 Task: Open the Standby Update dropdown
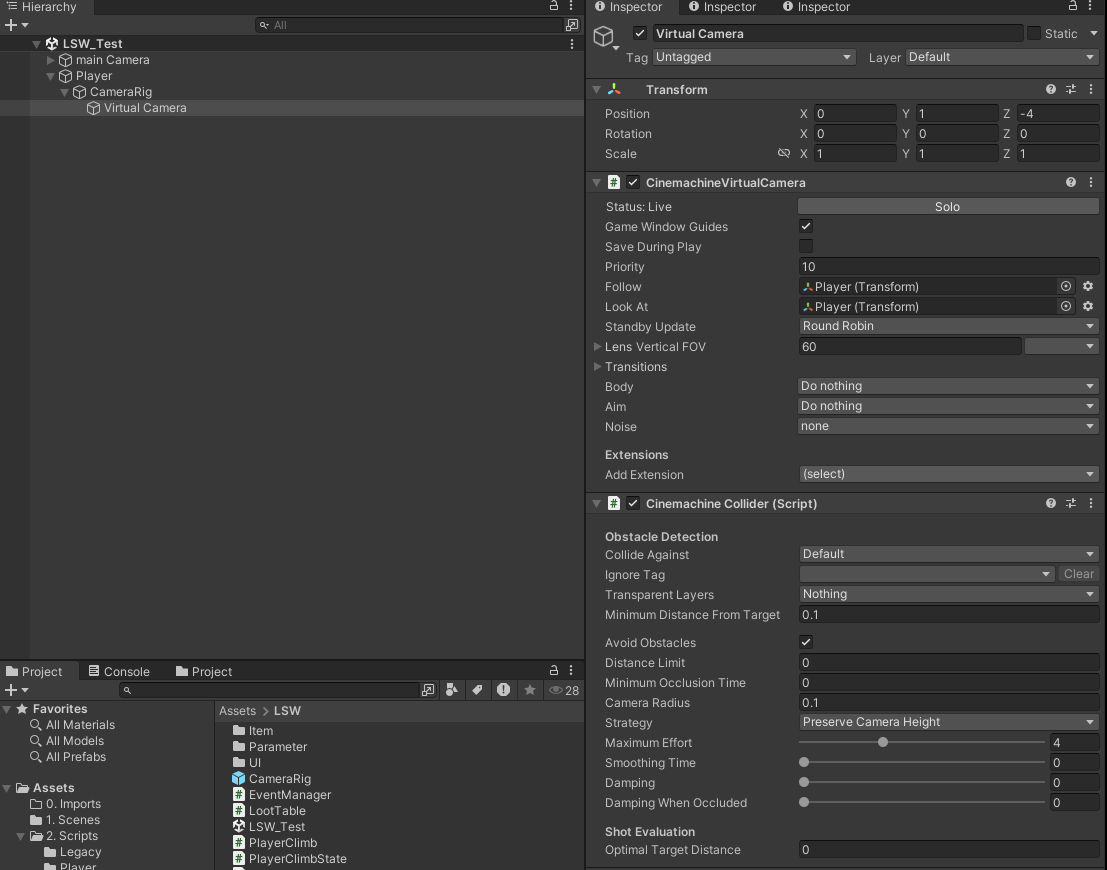coord(946,326)
